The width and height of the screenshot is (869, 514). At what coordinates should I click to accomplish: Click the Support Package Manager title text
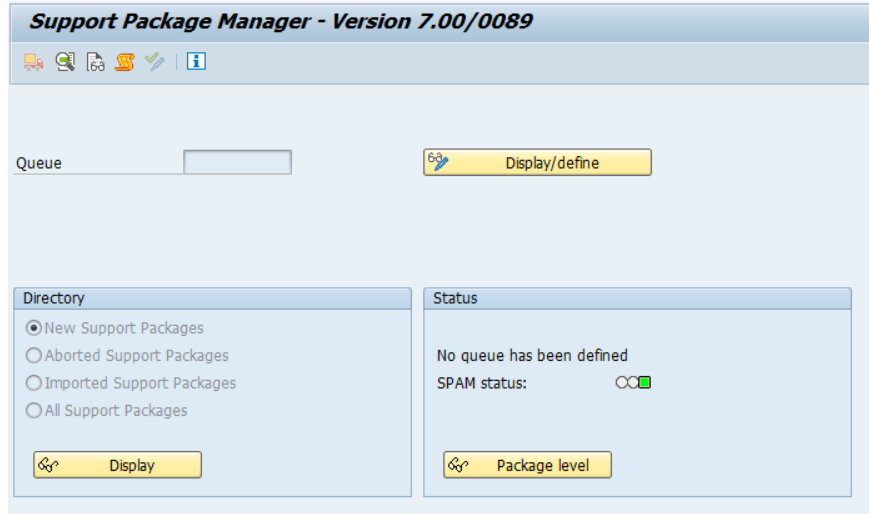point(281,22)
